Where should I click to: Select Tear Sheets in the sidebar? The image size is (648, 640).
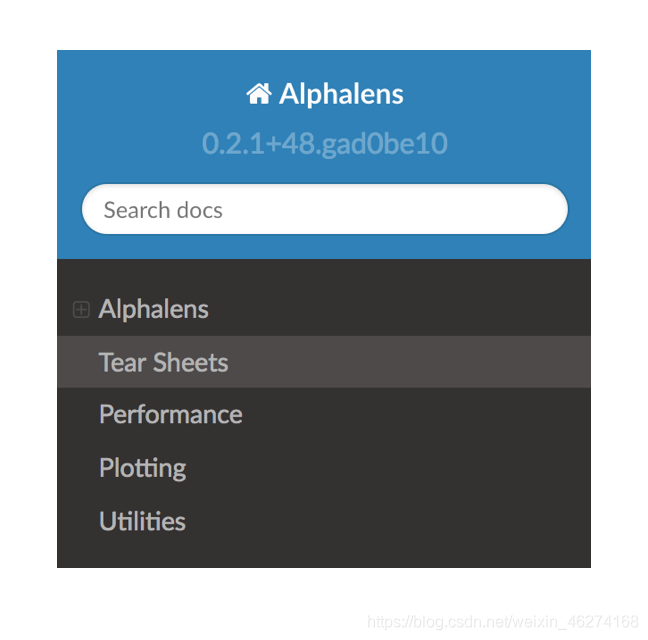click(163, 362)
